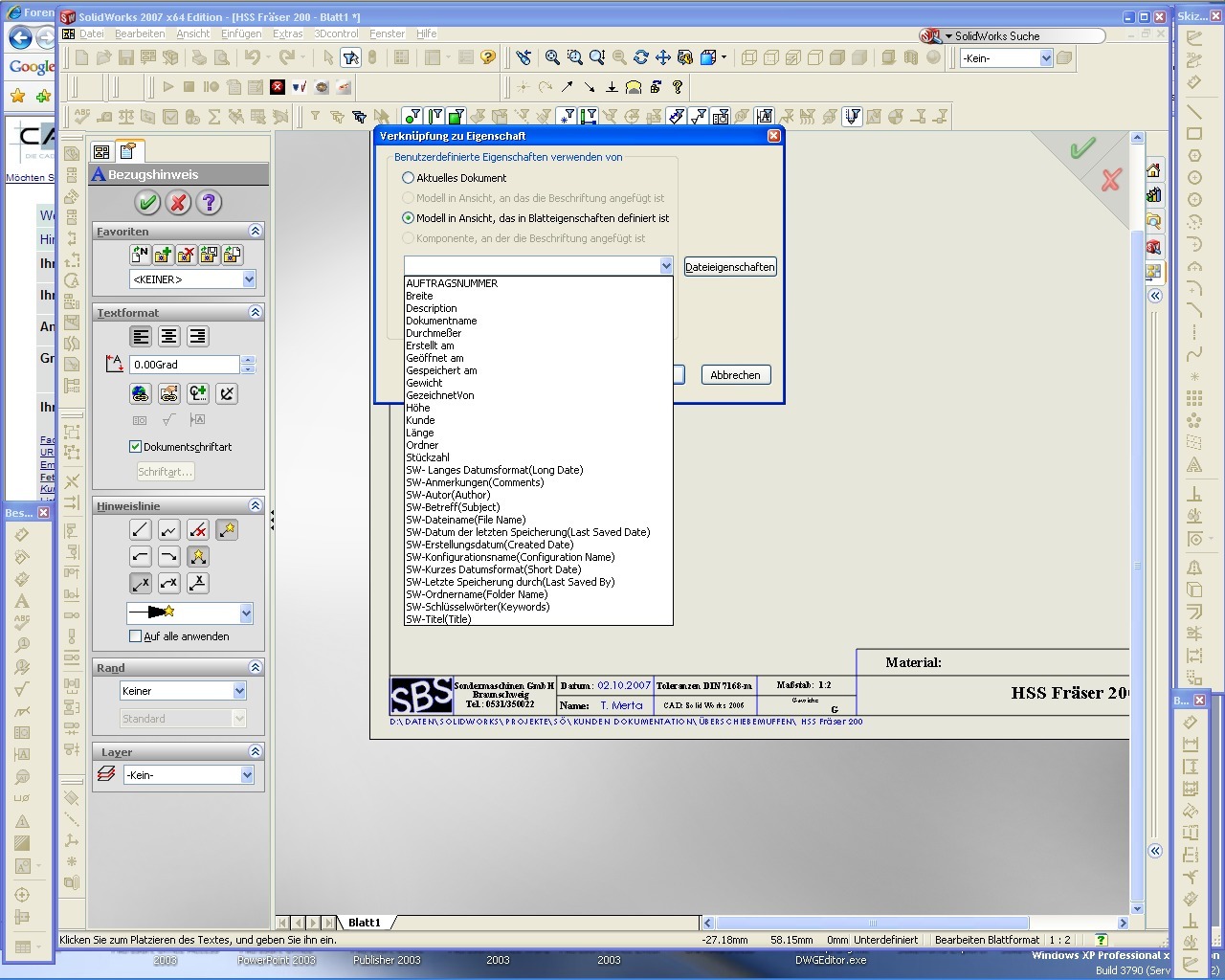The height and width of the screenshot is (980, 1225).
Task: Collapse the Favoriten section
Action: coord(256,231)
